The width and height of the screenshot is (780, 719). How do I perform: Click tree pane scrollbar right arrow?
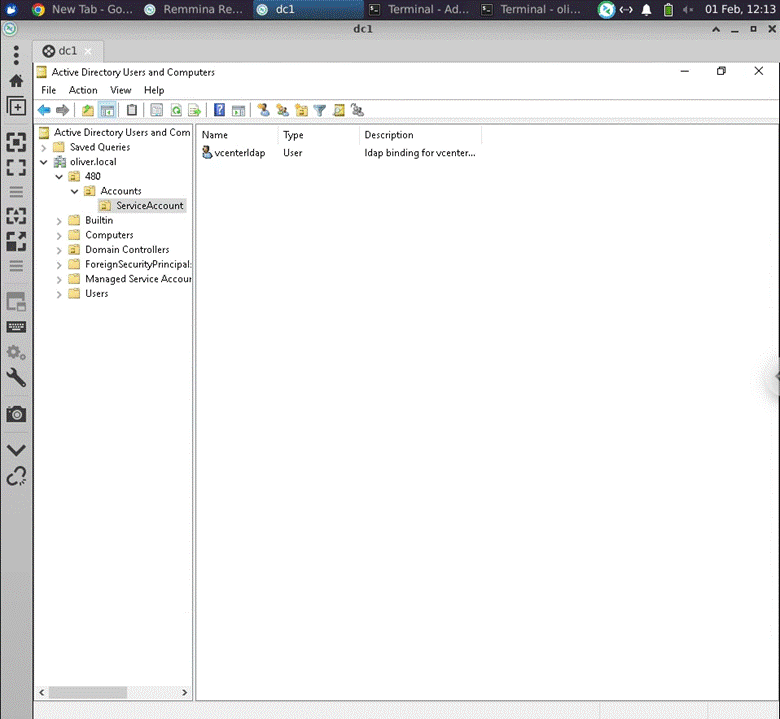click(x=185, y=692)
